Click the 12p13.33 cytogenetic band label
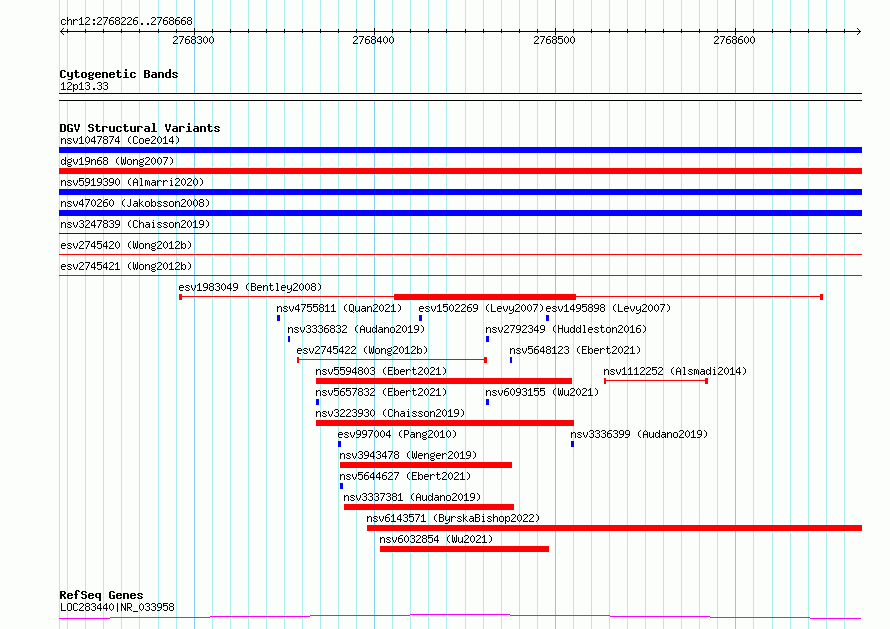Screen dimensions: 890x629 point(84,86)
